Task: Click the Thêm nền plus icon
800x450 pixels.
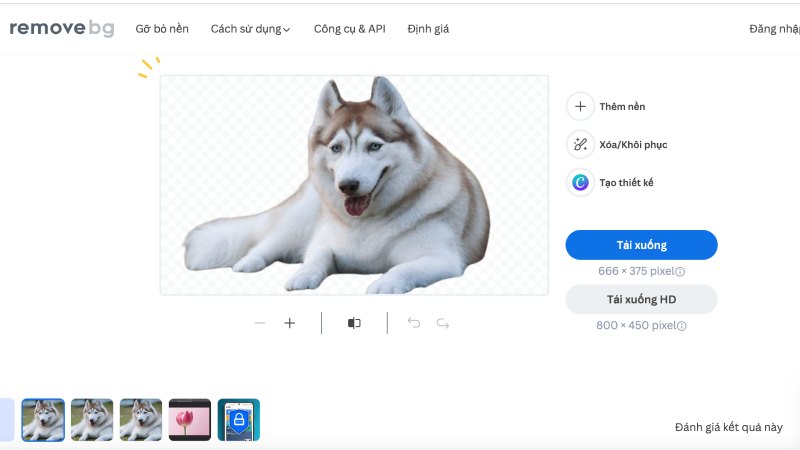Action: coord(580,106)
